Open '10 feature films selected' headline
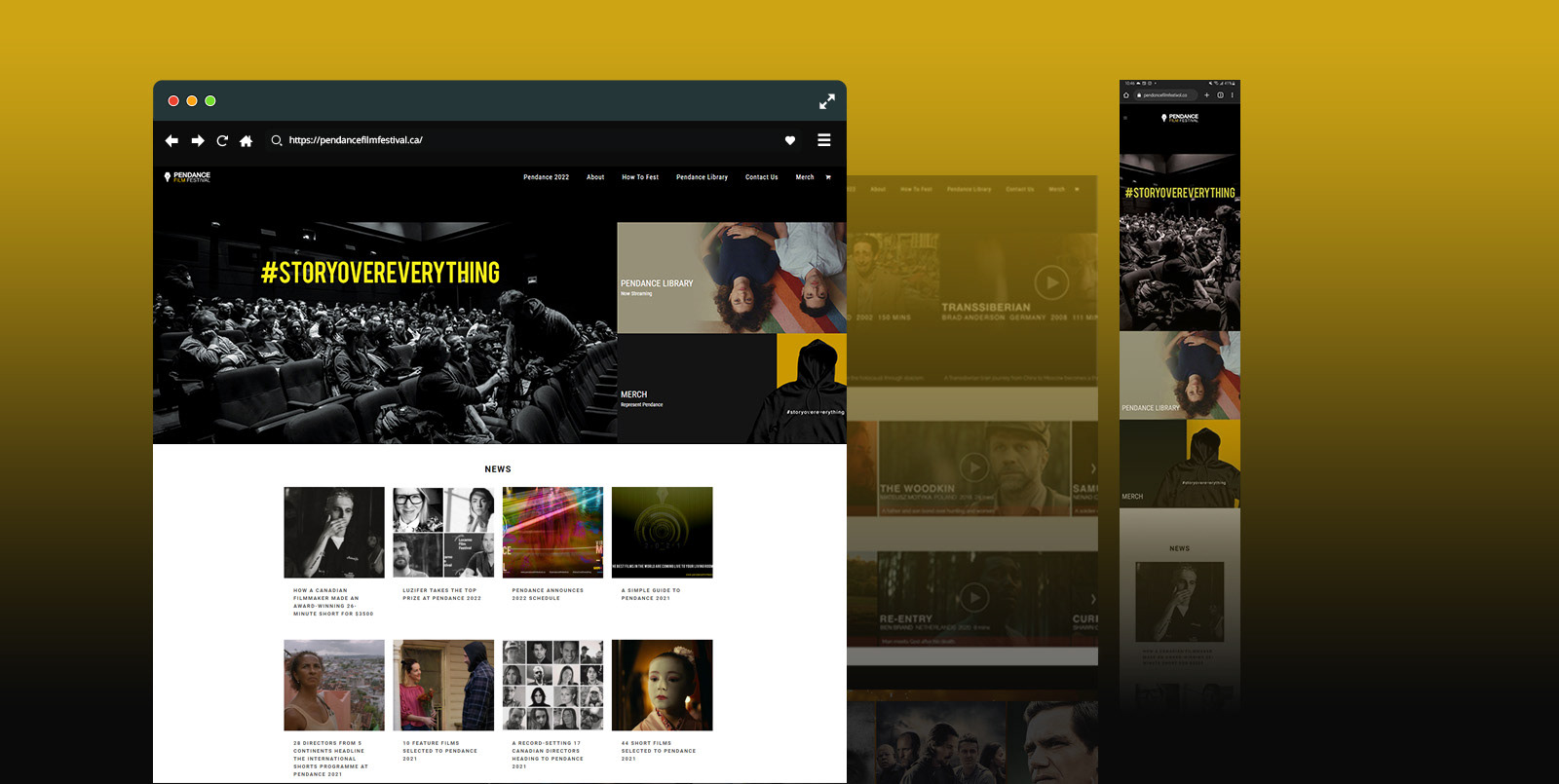The width and height of the screenshot is (1559, 784). click(x=440, y=751)
